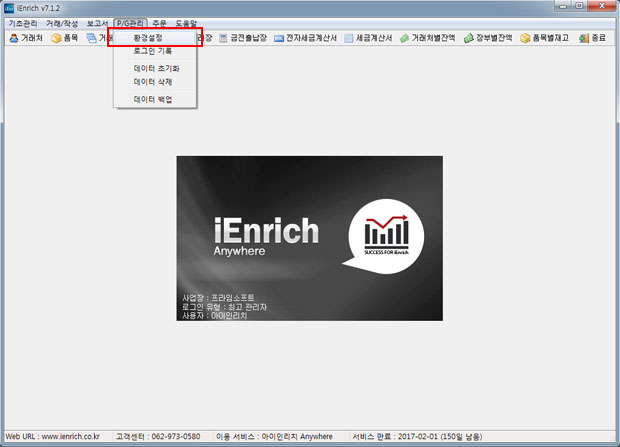Open the 기초관리 menu
The width and height of the screenshot is (620, 447).
(x=23, y=23)
